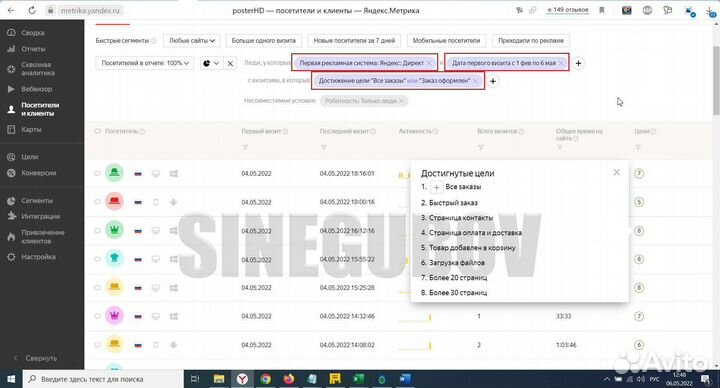Check visitor row with last visit 18:16:01
Image resolution: width=720 pixels, height=388 pixels.
pos(97,174)
